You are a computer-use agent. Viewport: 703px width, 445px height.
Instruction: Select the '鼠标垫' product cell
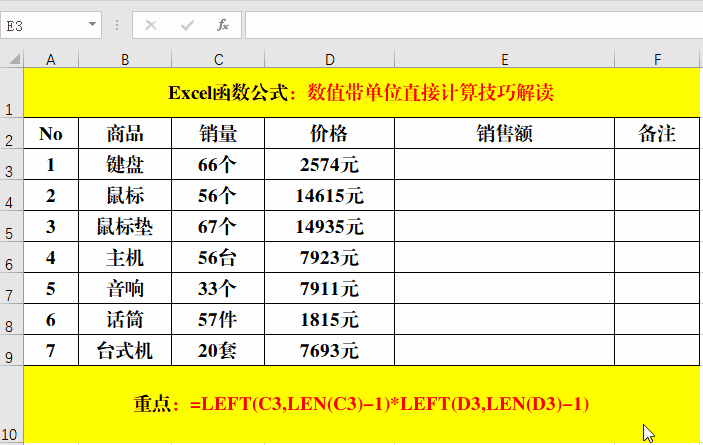[x=125, y=226]
